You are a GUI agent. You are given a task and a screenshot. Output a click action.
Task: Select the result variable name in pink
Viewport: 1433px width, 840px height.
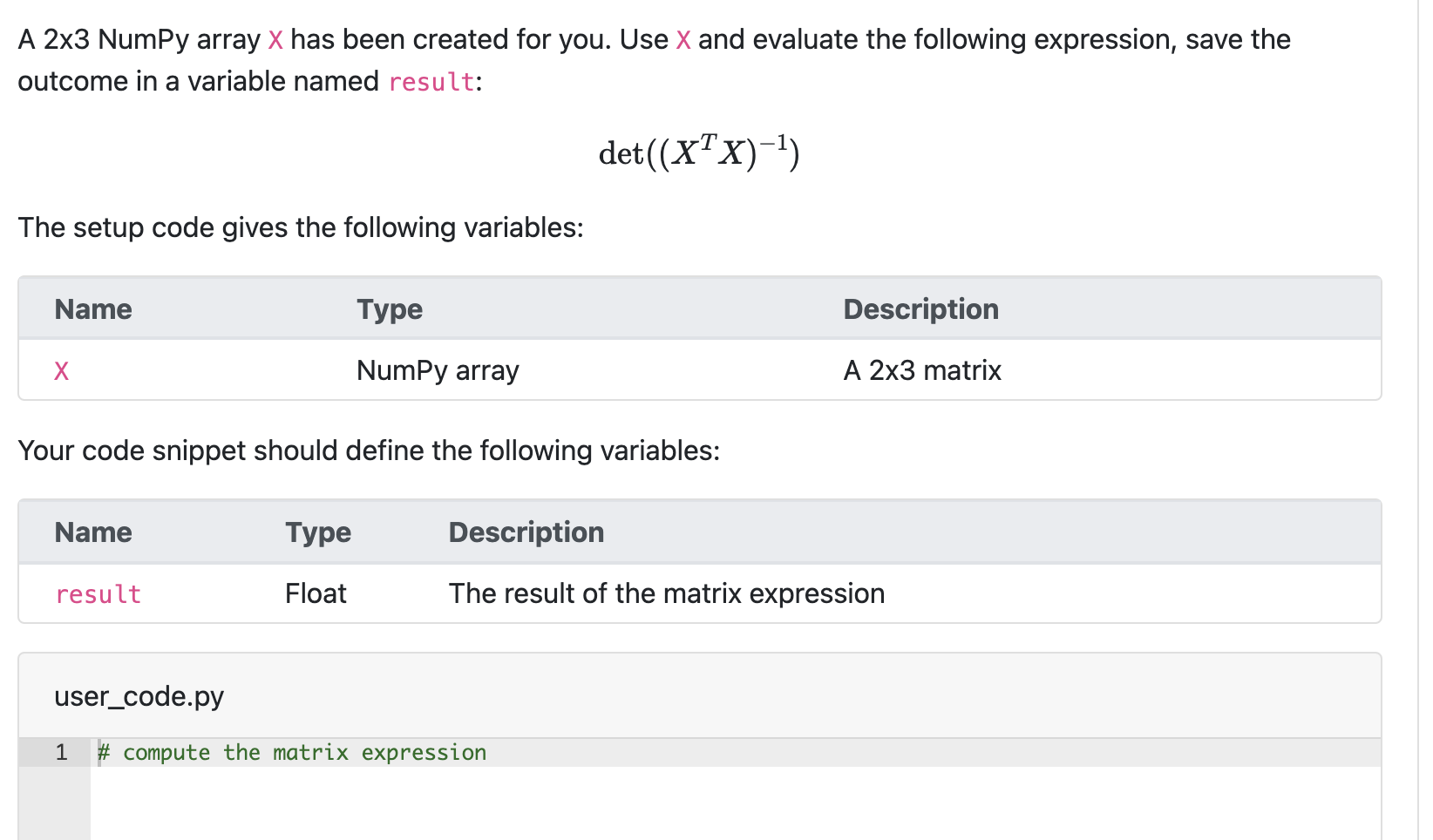[431, 81]
